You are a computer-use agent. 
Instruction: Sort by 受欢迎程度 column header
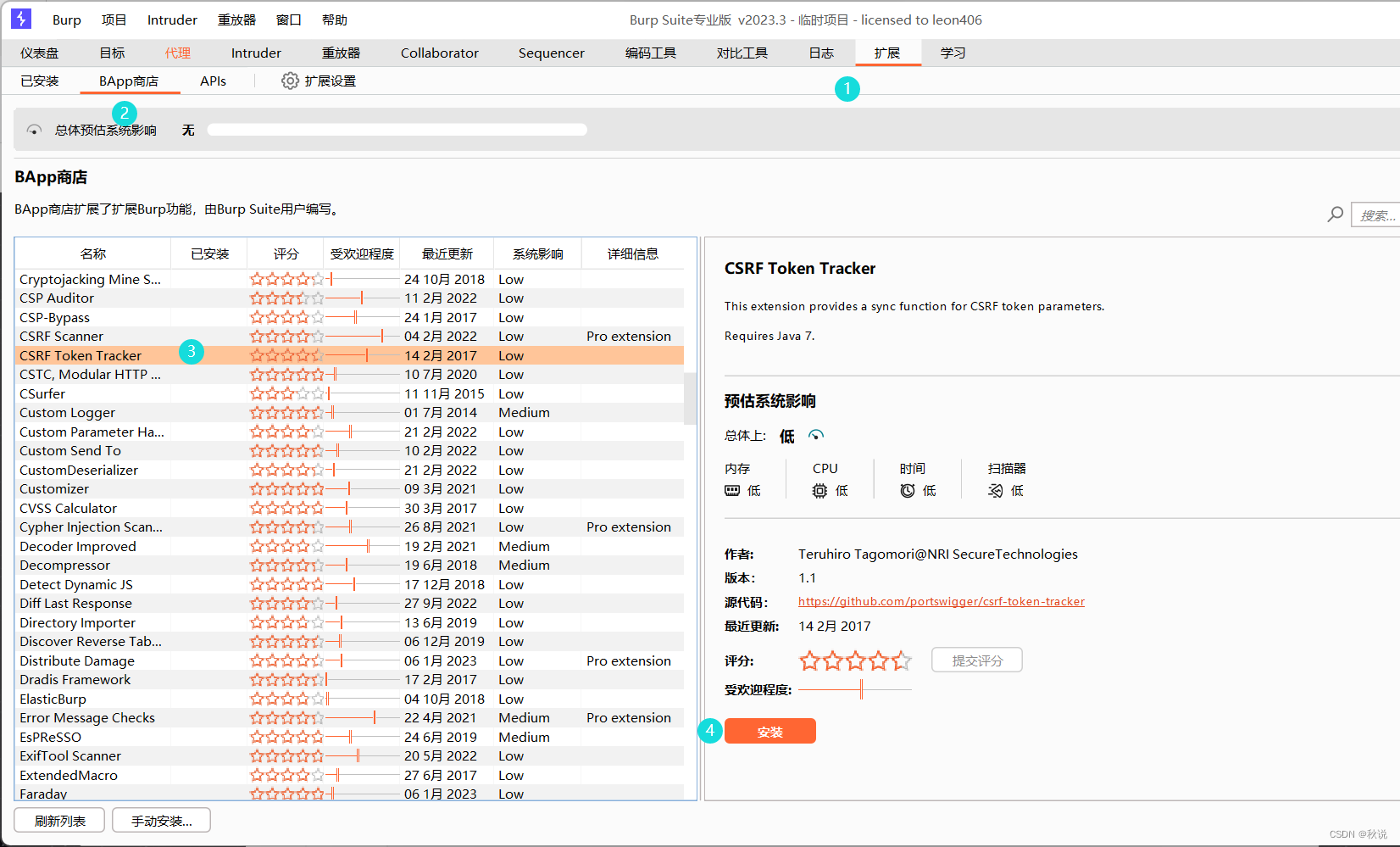pyautogui.click(x=362, y=254)
